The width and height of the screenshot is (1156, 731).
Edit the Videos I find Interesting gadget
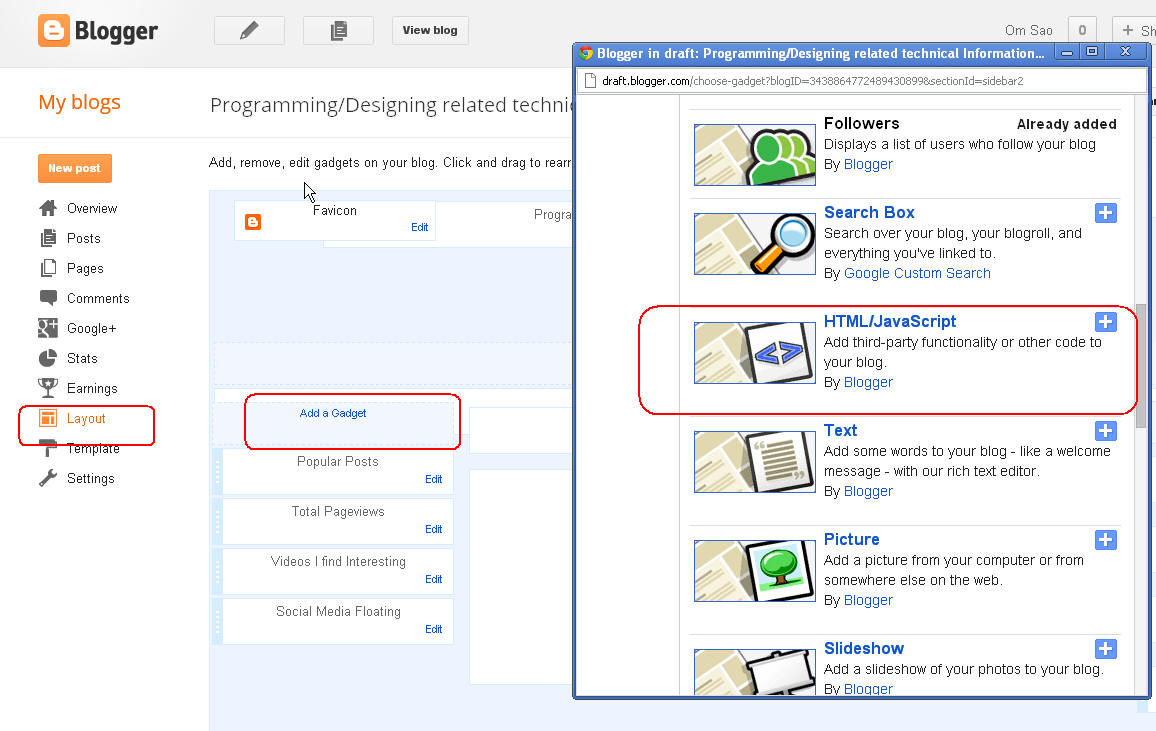(434, 579)
